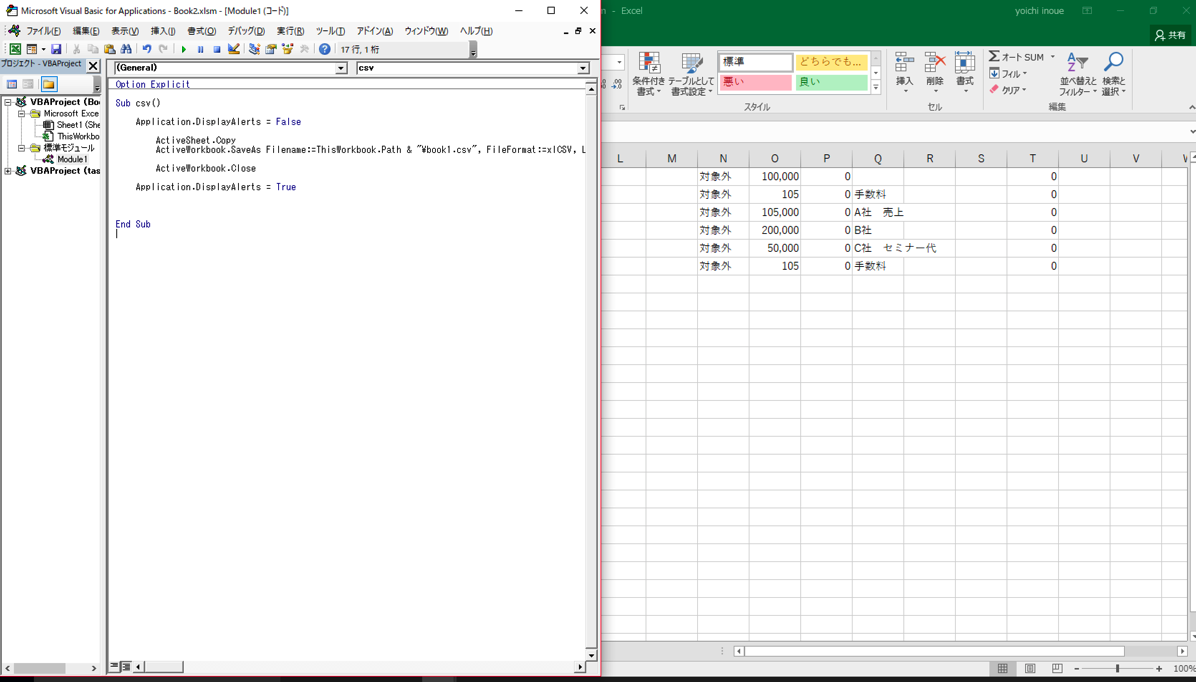
Task: Pause execution with the Break icon
Action: (x=201, y=49)
